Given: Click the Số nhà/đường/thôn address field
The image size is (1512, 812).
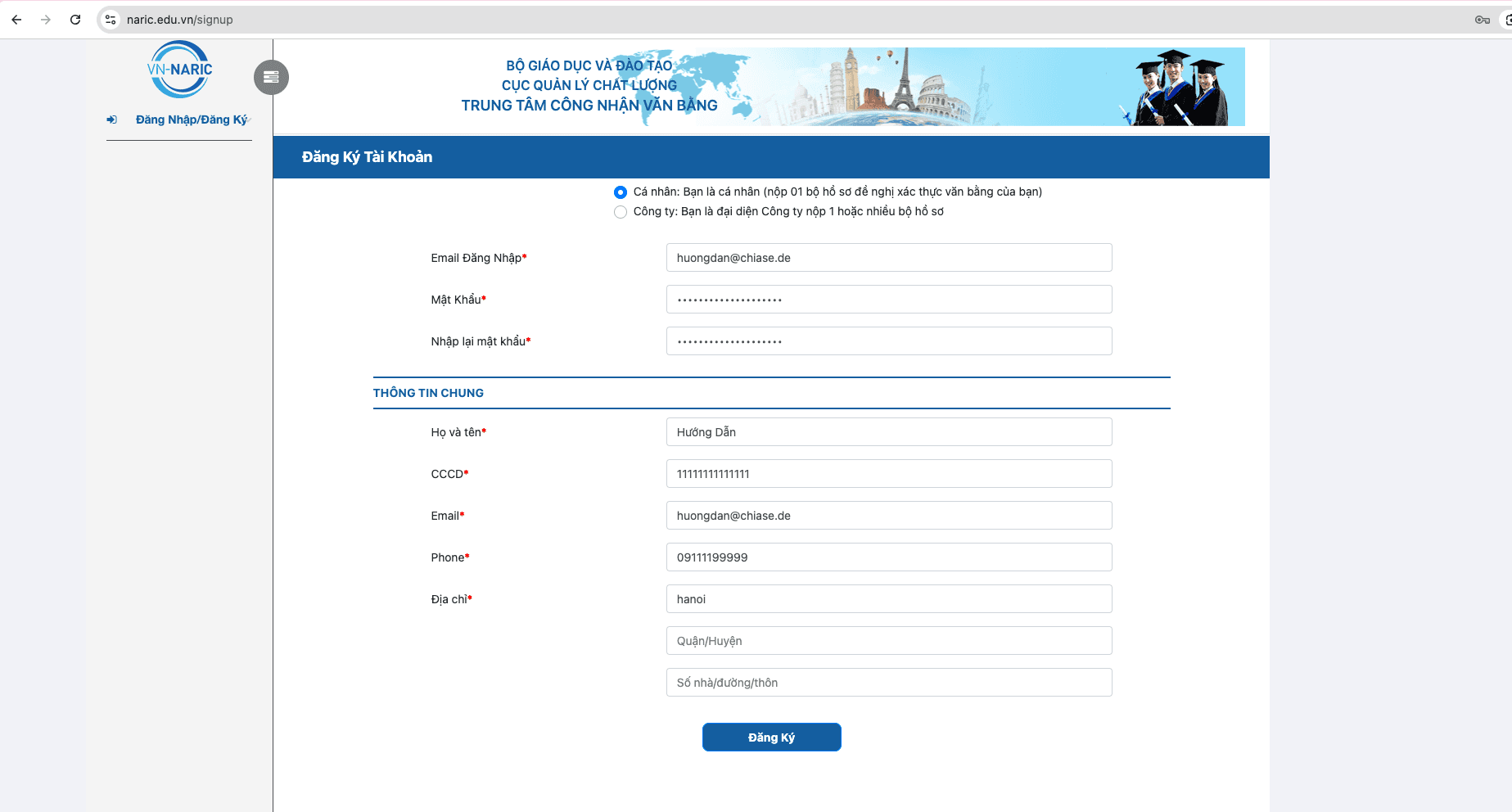Looking at the screenshot, I should 888,683.
